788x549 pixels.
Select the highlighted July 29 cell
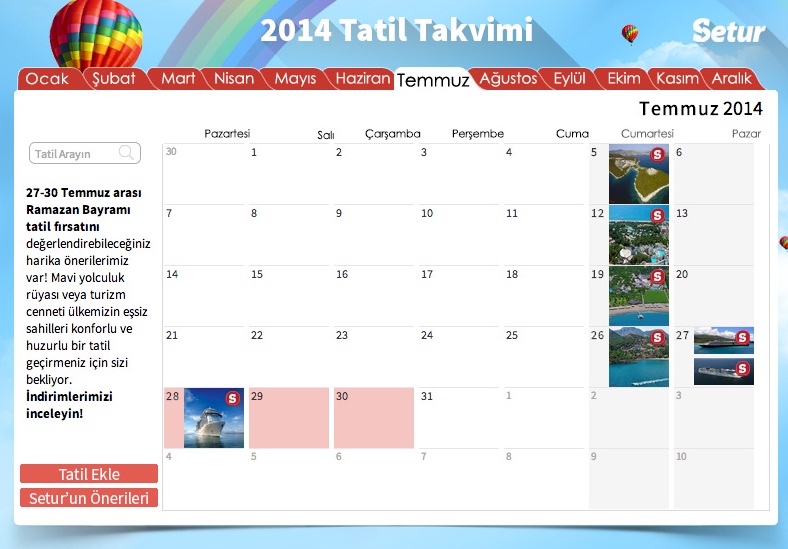pyautogui.click(x=289, y=418)
